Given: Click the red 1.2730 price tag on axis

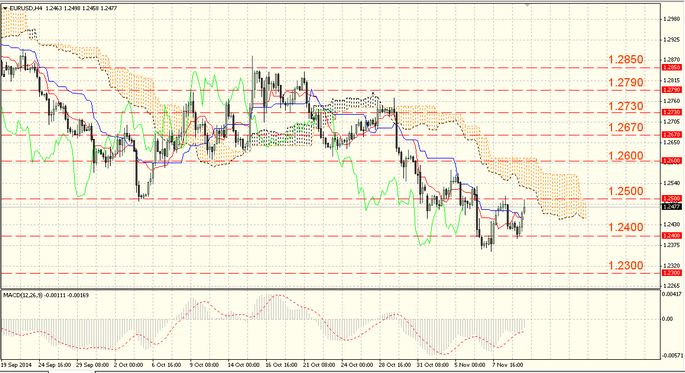Looking at the screenshot, I should click(x=672, y=112).
